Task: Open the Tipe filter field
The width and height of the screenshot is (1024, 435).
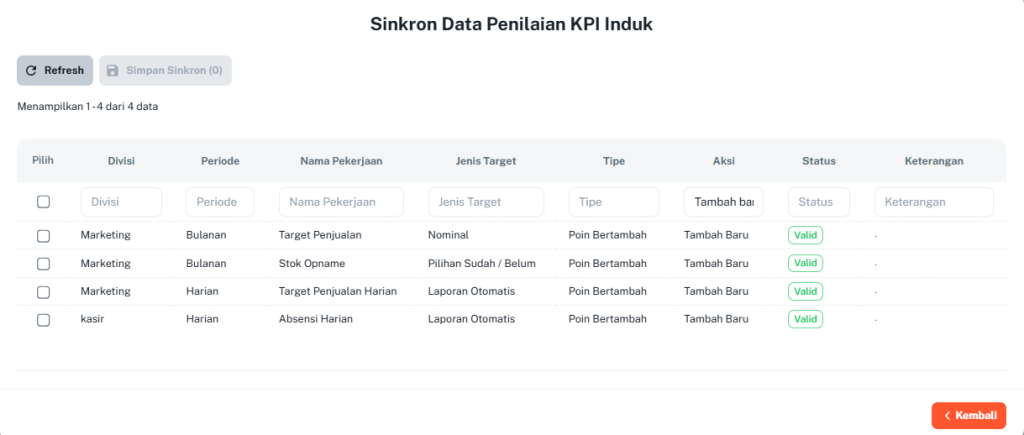Action: (614, 202)
